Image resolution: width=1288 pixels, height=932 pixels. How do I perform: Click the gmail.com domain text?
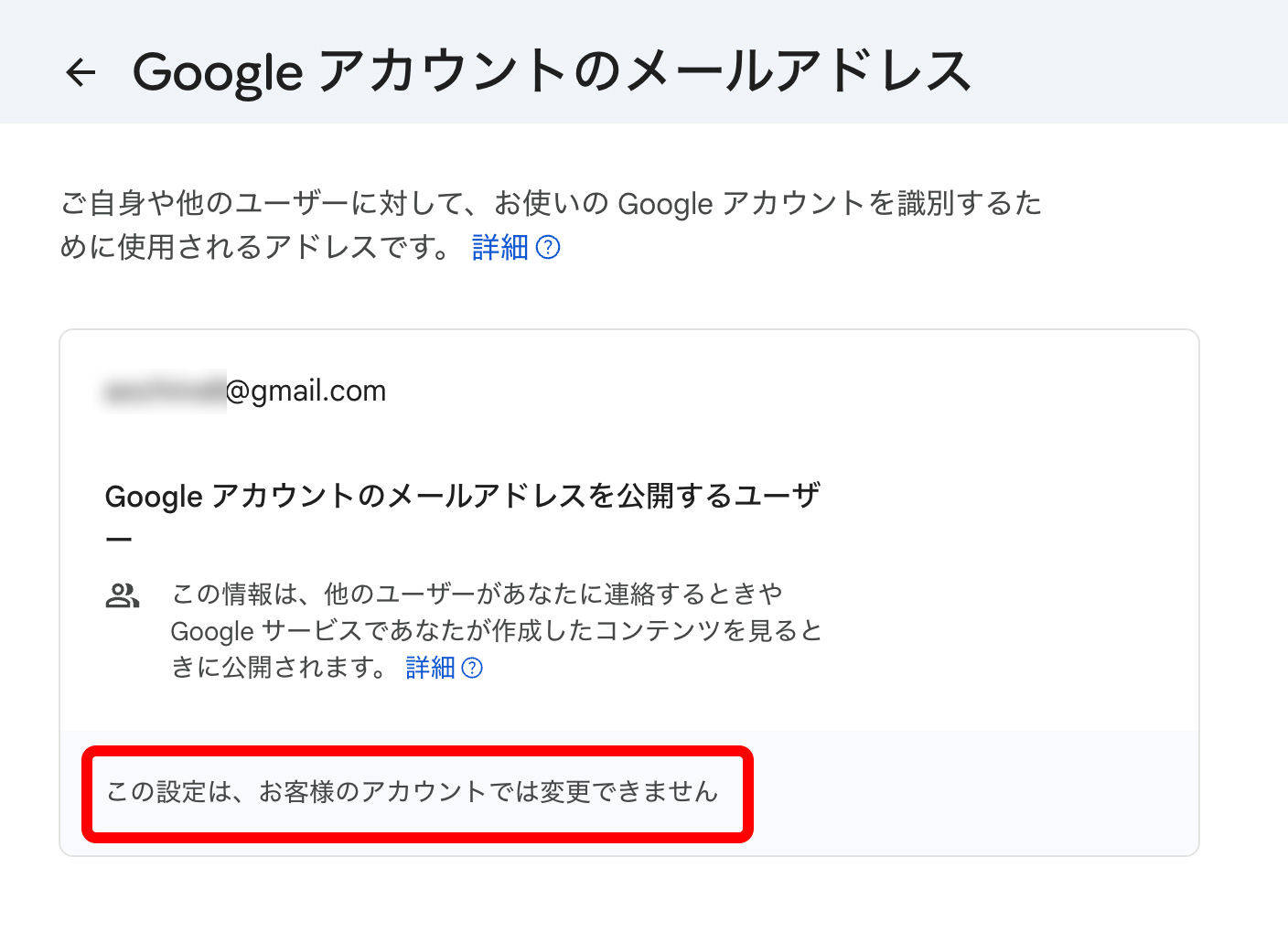coord(318,391)
